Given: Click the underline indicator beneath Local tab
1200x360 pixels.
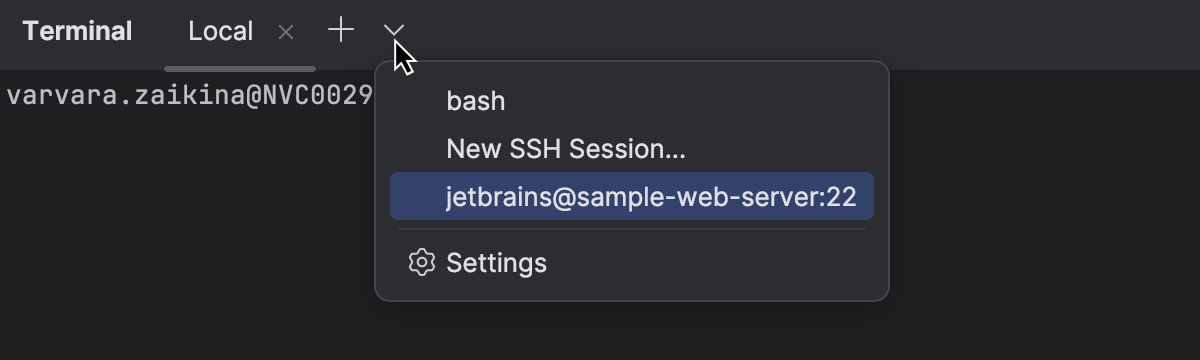Looking at the screenshot, I should (x=240, y=69).
